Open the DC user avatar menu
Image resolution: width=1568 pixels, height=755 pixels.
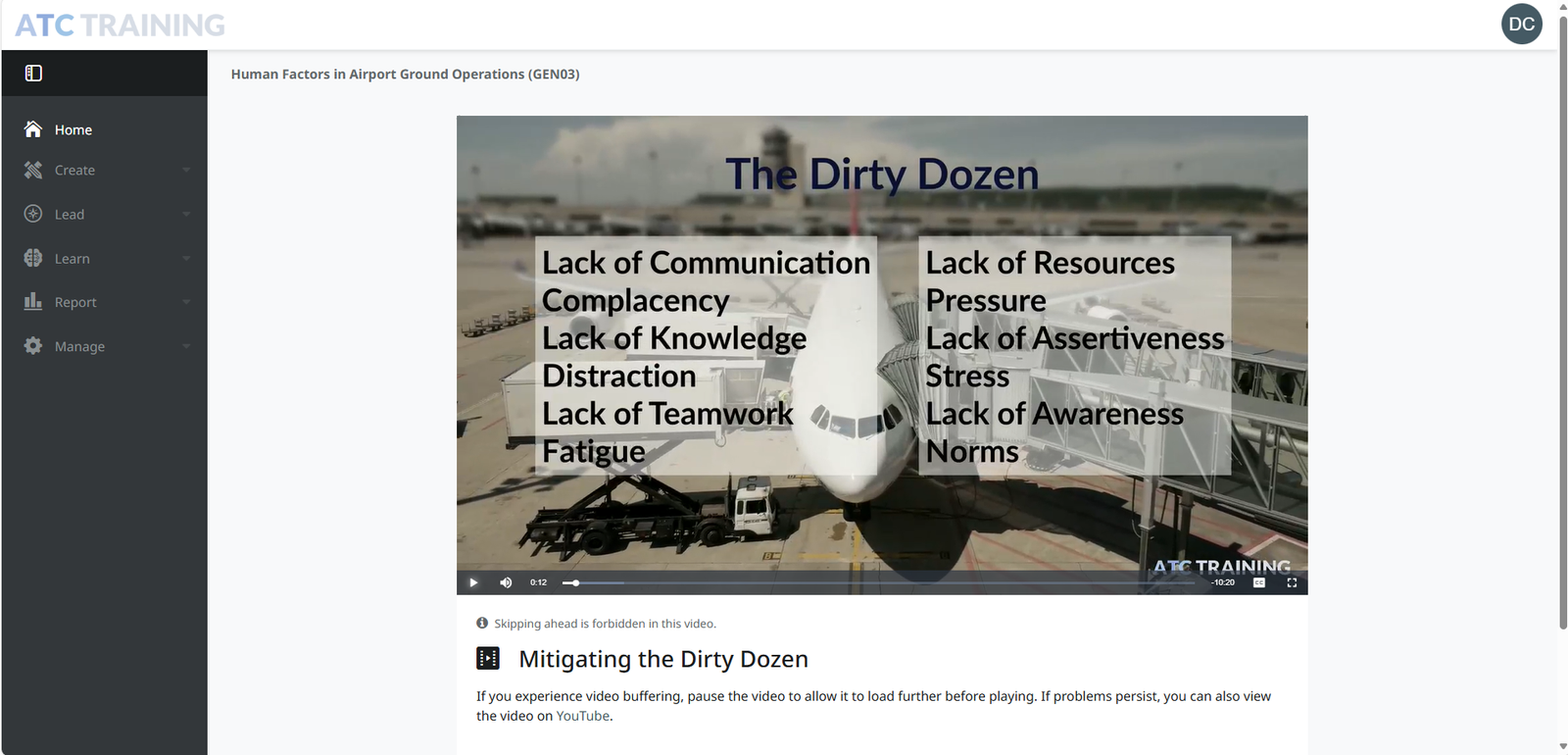pos(1521,25)
